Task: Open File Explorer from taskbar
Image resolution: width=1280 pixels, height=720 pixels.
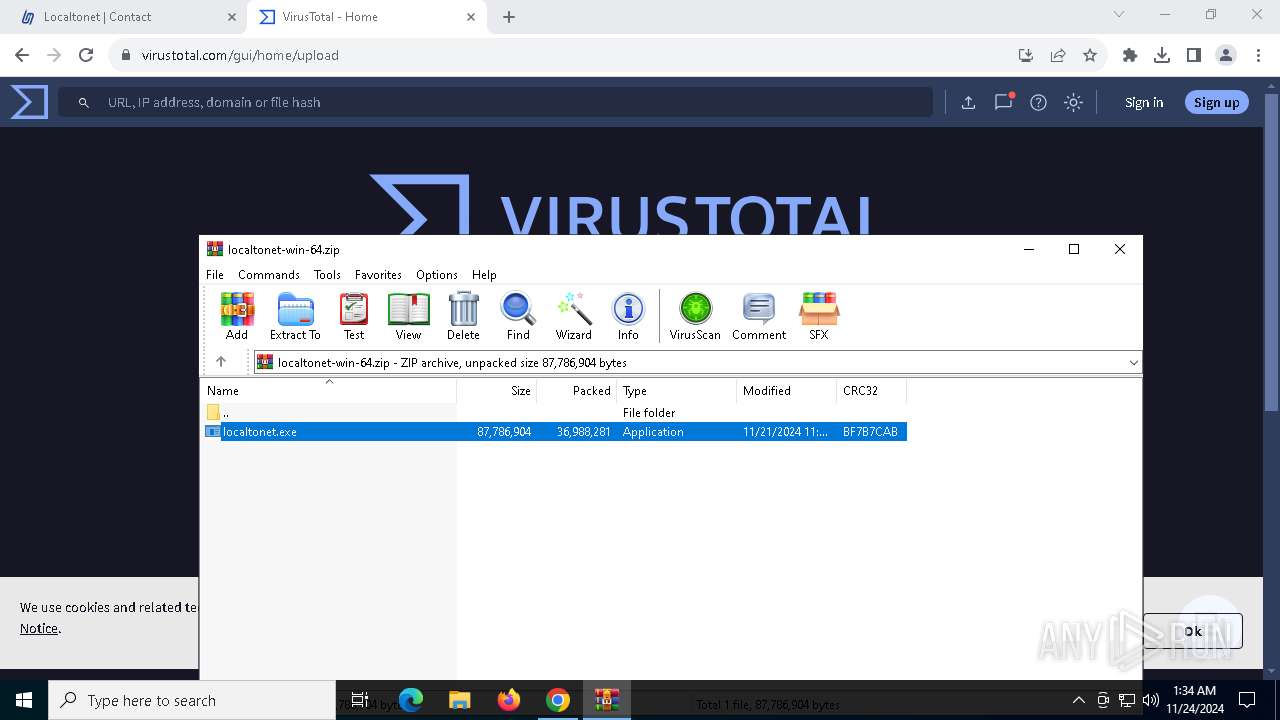Action: click(x=459, y=700)
